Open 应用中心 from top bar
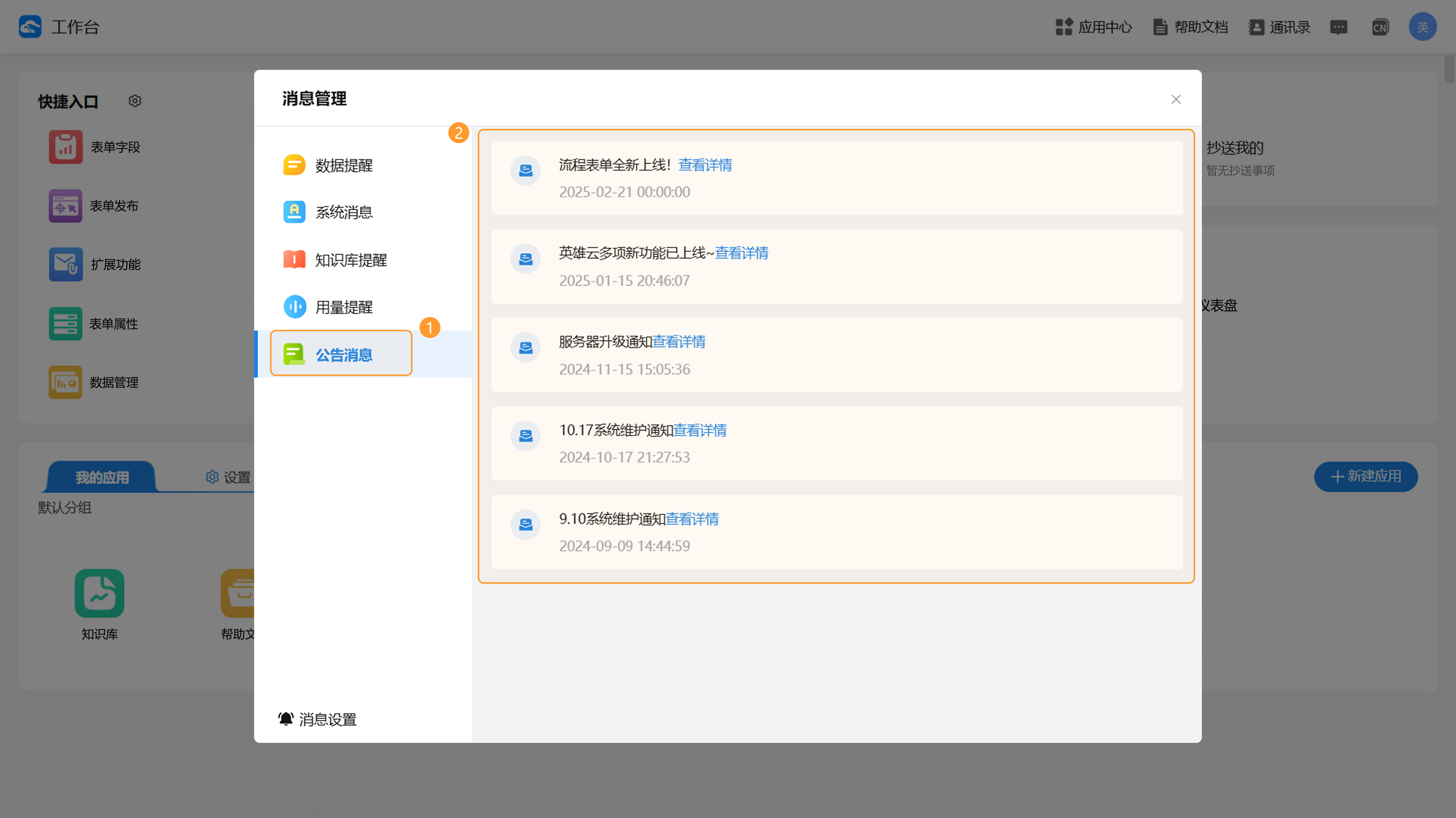The image size is (1456, 818). coord(1094,27)
